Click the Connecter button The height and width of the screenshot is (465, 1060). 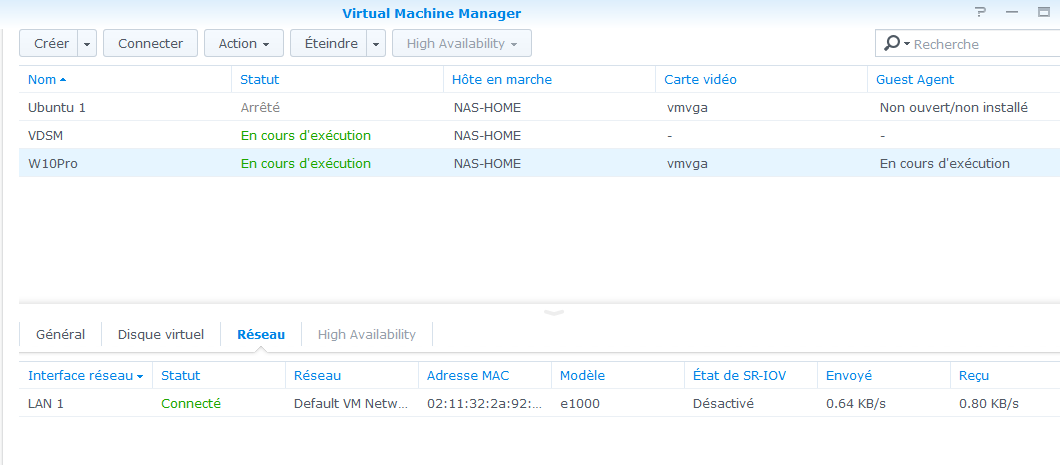(x=150, y=43)
